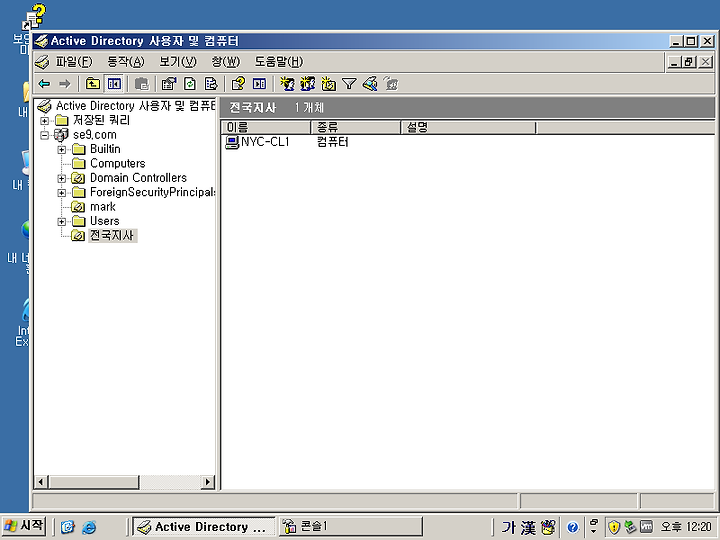
Task: Select the Builtin container
Action: pyautogui.click(x=105, y=149)
